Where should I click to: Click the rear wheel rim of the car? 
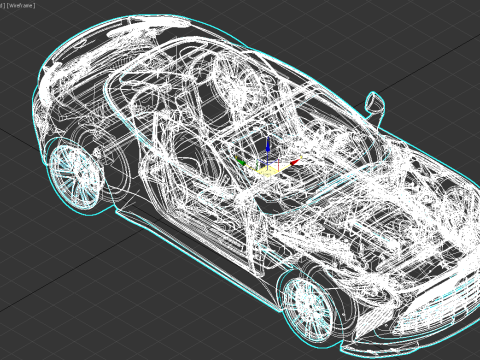pos(76,176)
